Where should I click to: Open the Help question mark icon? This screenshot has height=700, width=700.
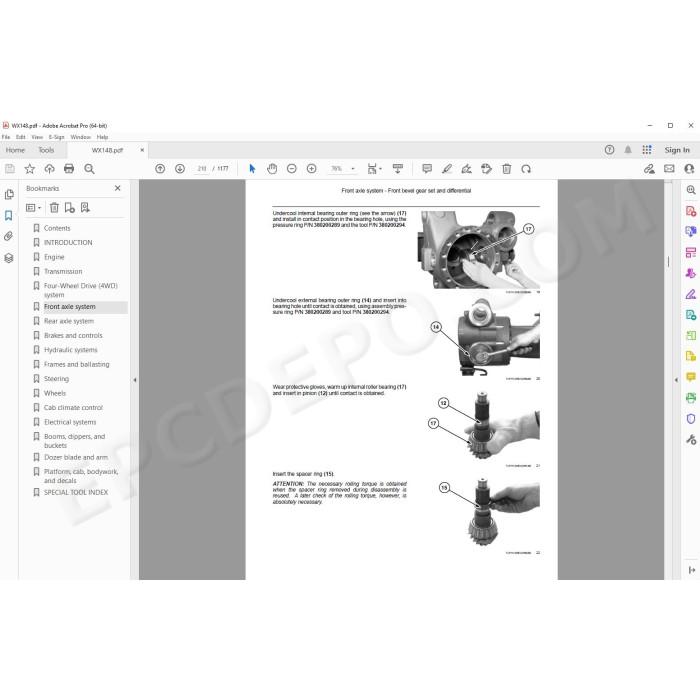609,150
